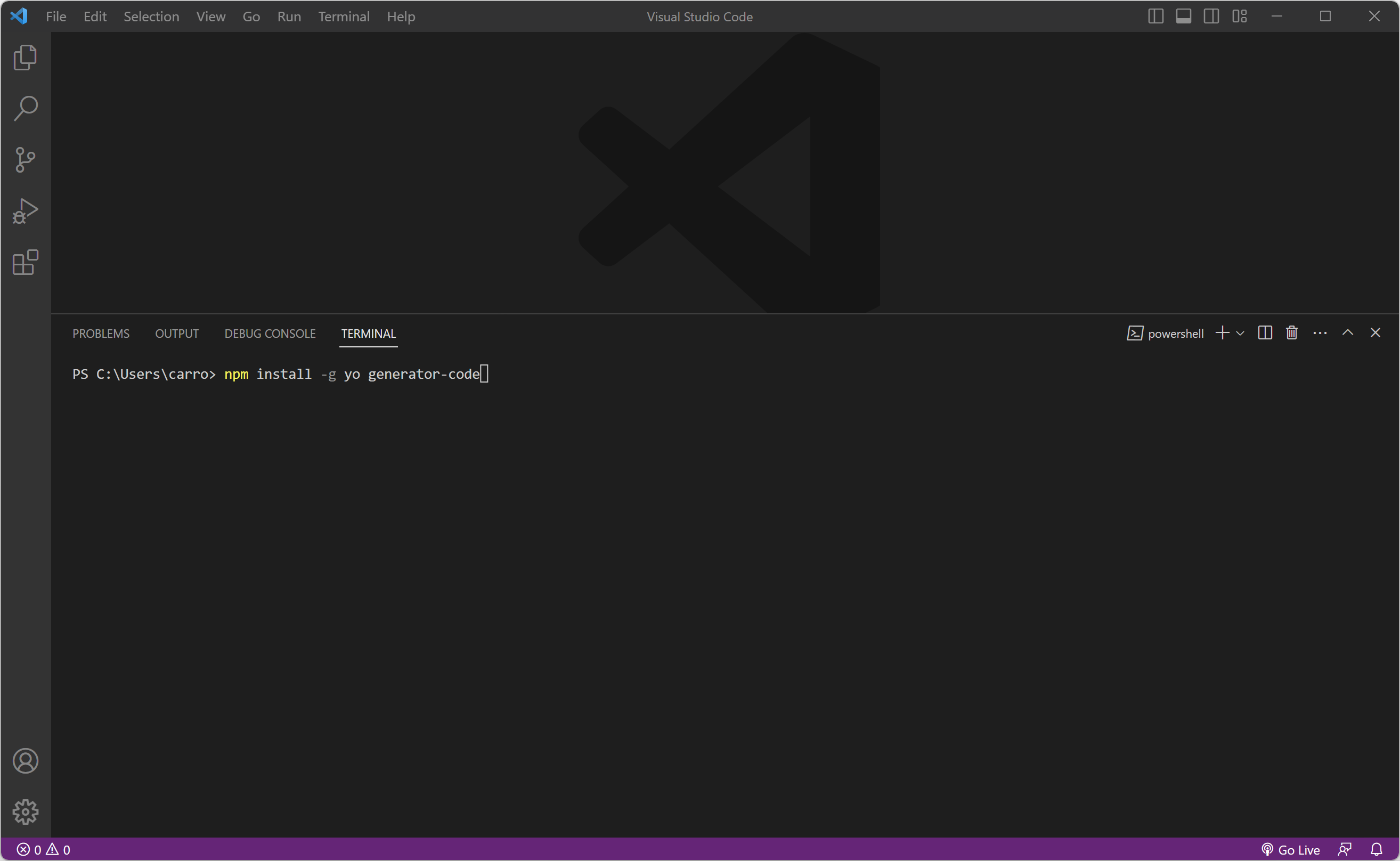Open the Manage gear icon
This screenshot has height=861, width=1400.
pos(25,811)
